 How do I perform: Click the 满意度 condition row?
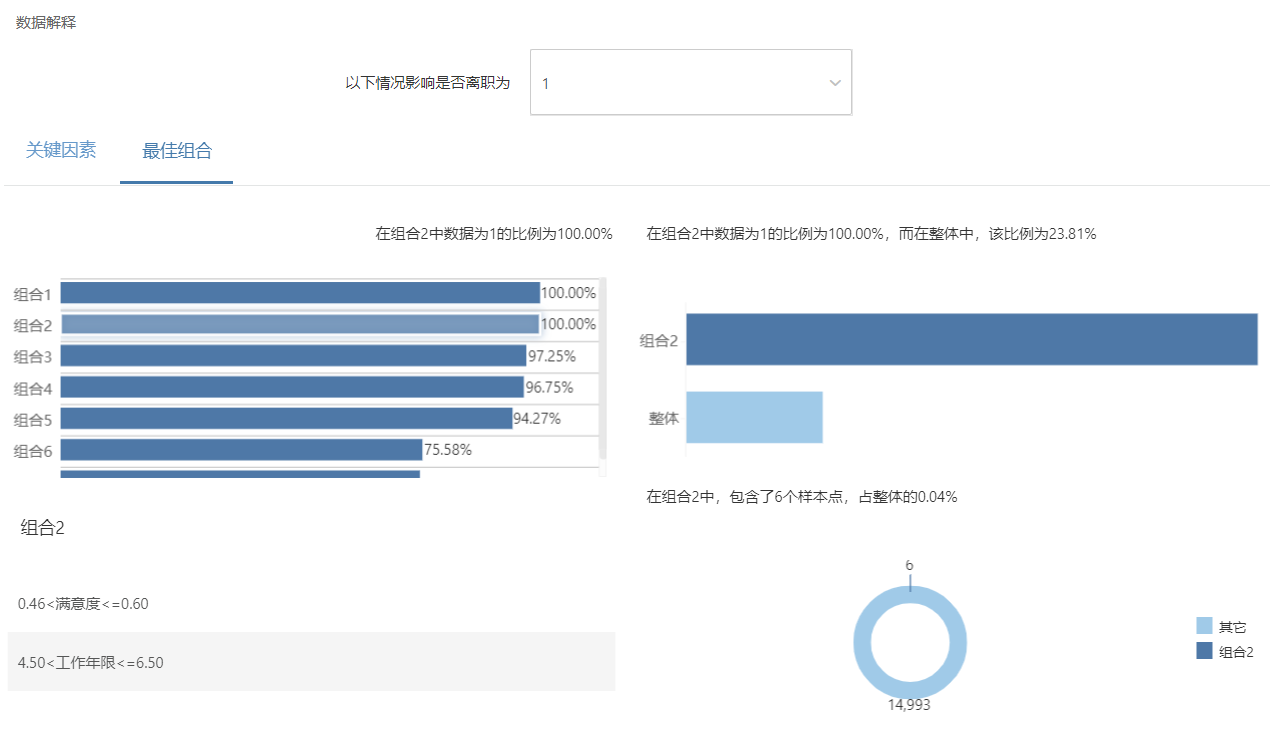point(311,604)
